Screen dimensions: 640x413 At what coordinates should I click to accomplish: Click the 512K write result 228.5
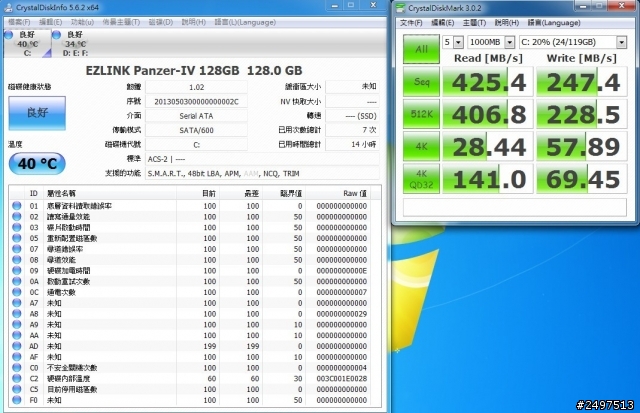[x=582, y=114]
